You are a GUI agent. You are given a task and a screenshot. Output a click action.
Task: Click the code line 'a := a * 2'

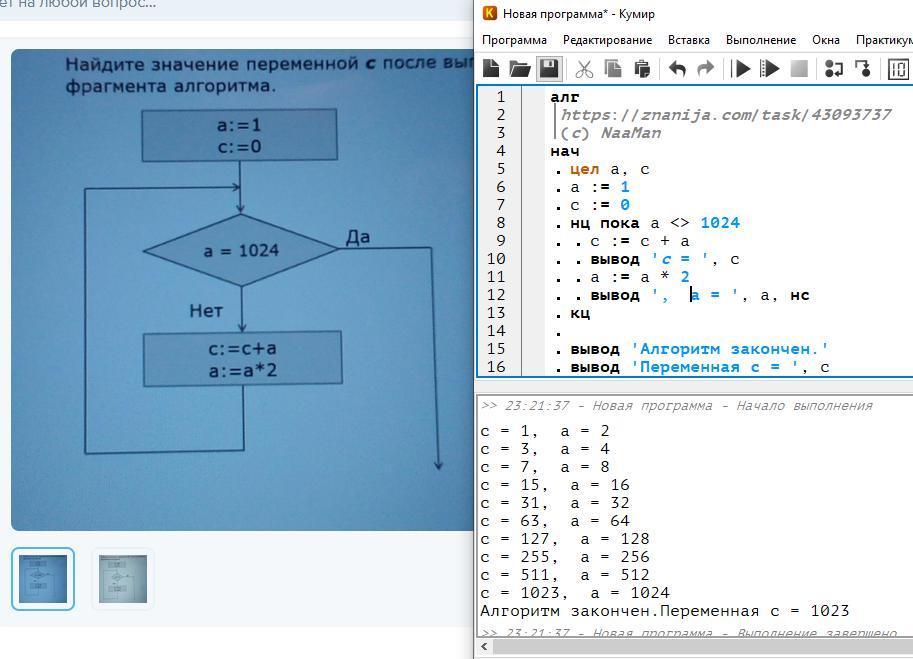(x=639, y=277)
